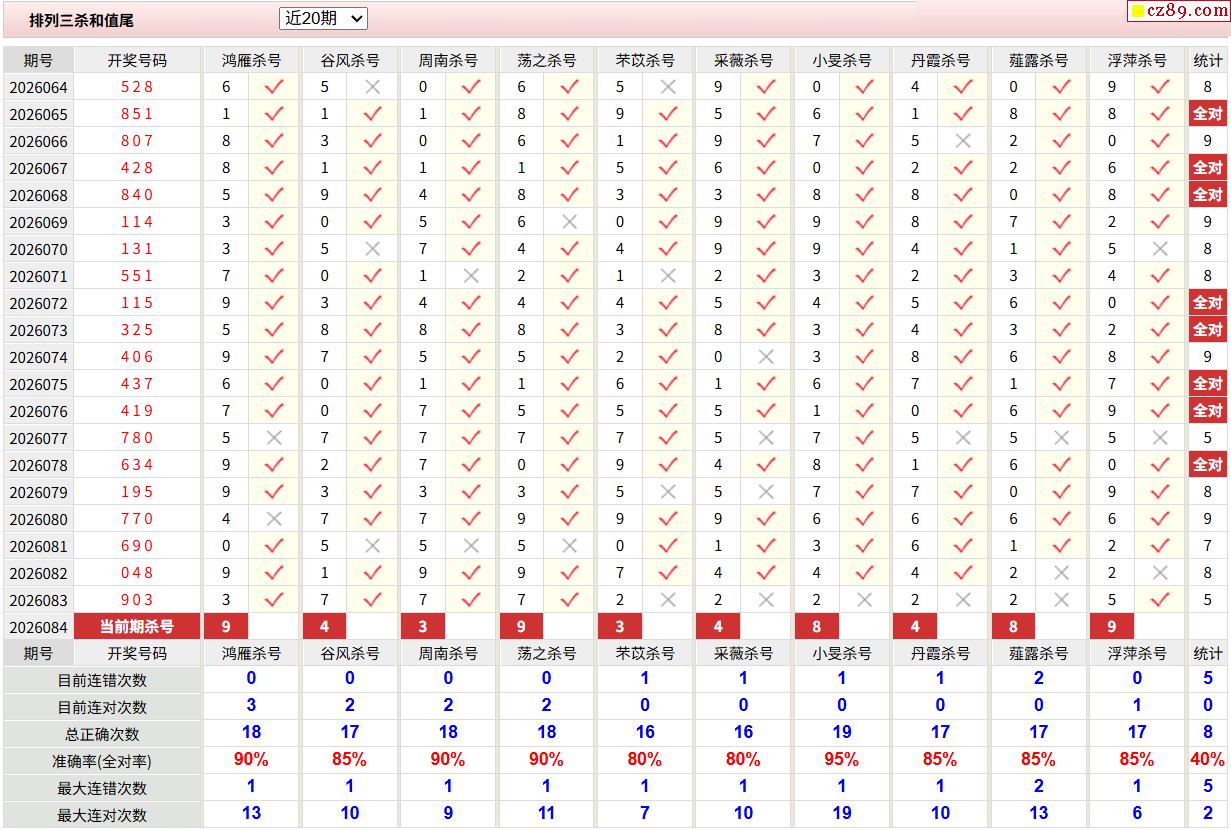Click gray X for 谷风杀号 in row 2026064

pos(372,87)
